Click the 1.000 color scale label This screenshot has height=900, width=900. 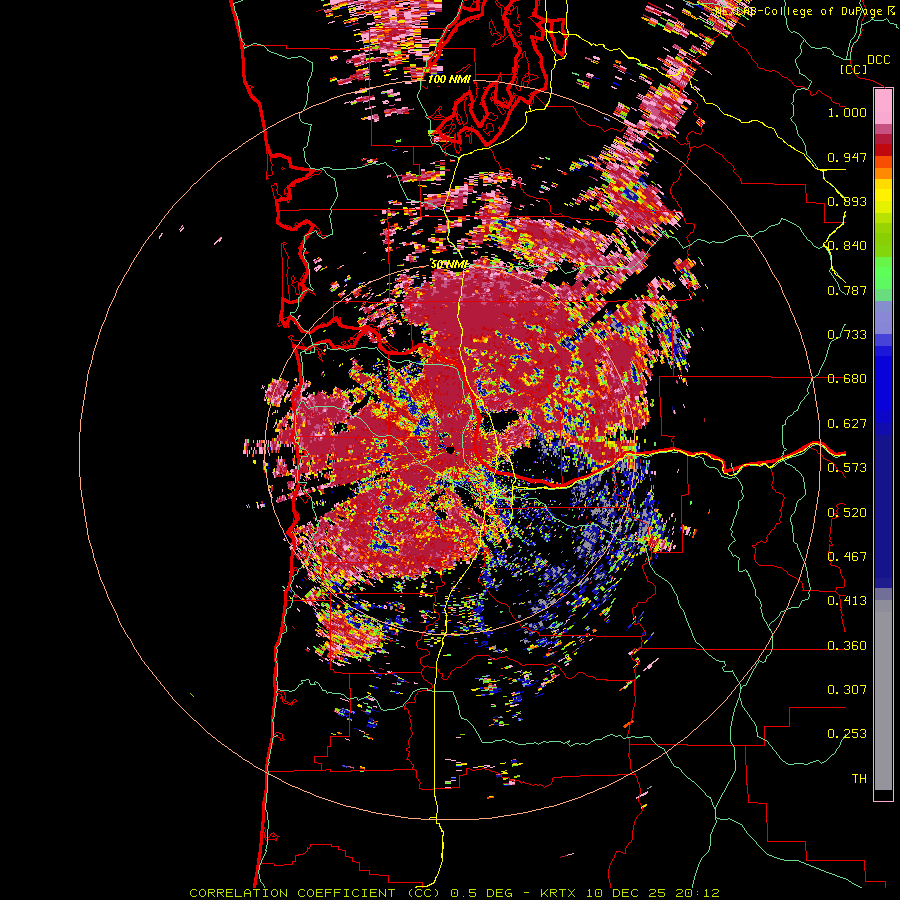[x=847, y=112]
